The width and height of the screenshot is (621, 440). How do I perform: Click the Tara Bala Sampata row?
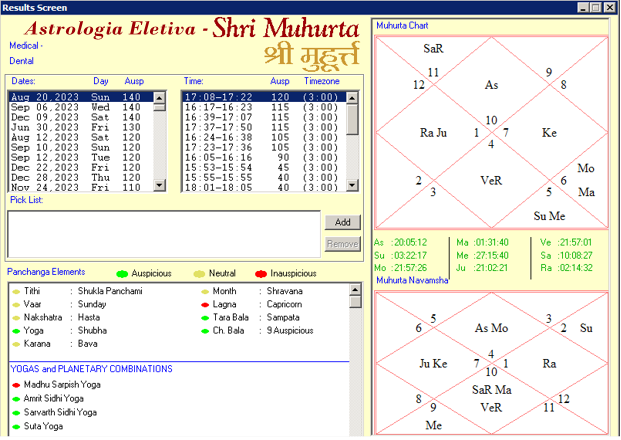tap(250, 317)
